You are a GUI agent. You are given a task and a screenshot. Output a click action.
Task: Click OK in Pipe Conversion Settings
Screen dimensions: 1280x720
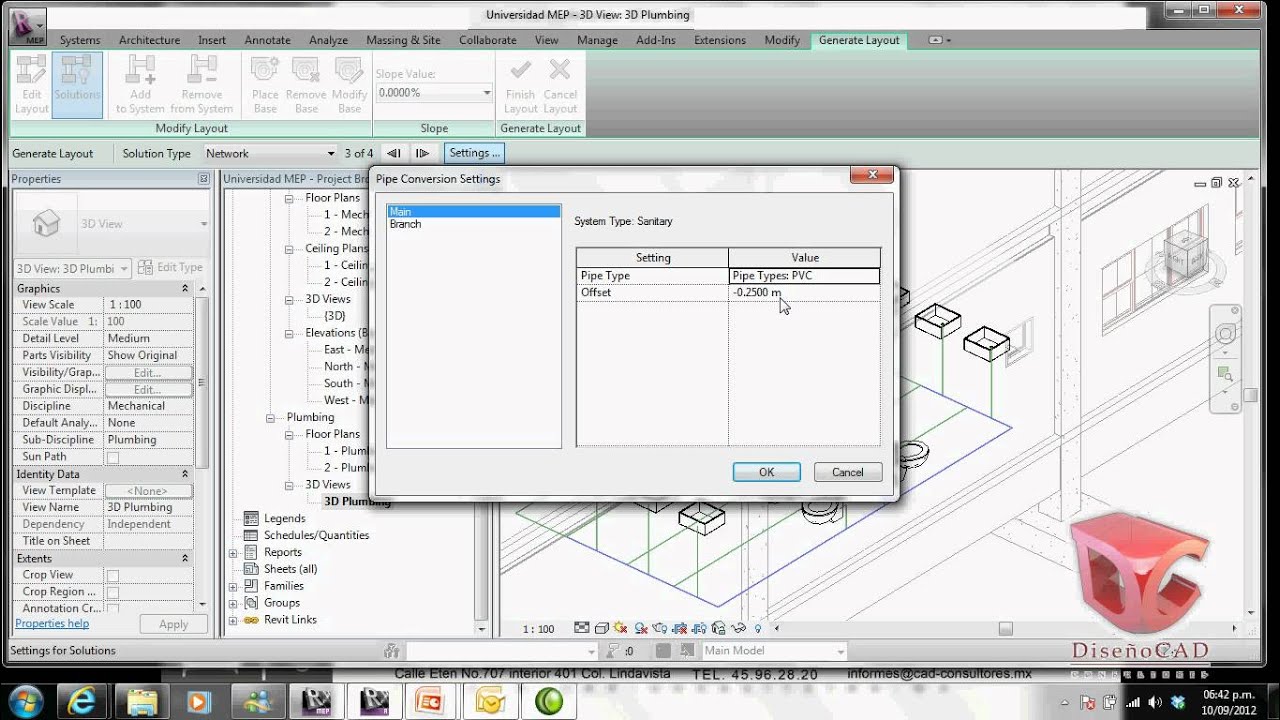click(766, 472)
